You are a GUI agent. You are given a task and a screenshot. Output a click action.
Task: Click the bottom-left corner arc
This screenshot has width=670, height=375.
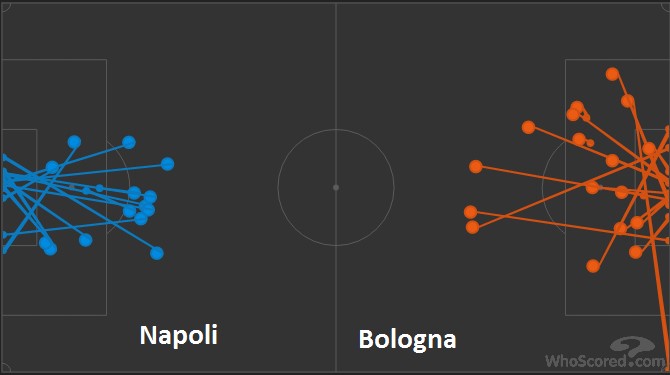coord(6,367)
